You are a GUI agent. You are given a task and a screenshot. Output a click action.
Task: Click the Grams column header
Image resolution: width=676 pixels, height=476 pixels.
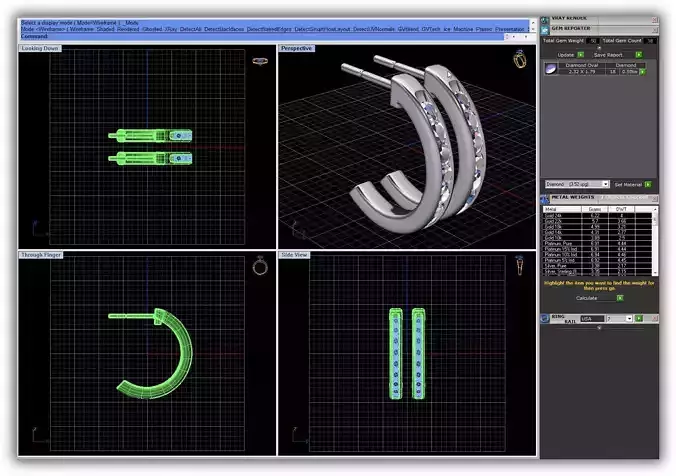[595, 209]
